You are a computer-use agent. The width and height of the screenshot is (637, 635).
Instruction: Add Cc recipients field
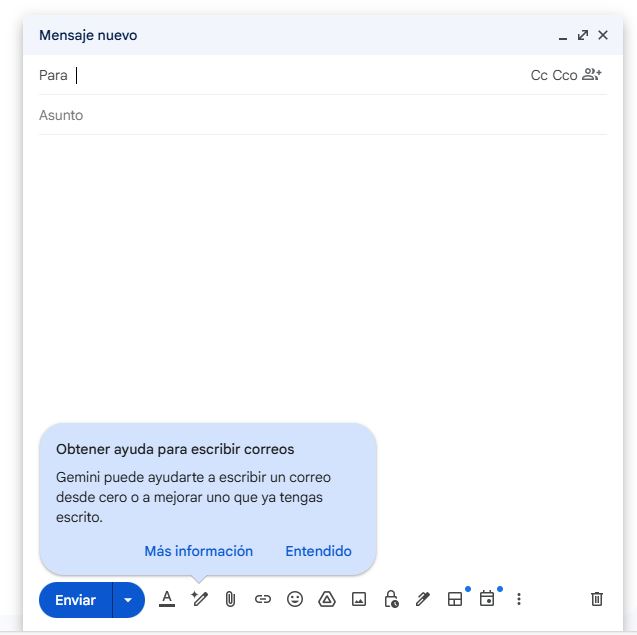click(539, 75)
